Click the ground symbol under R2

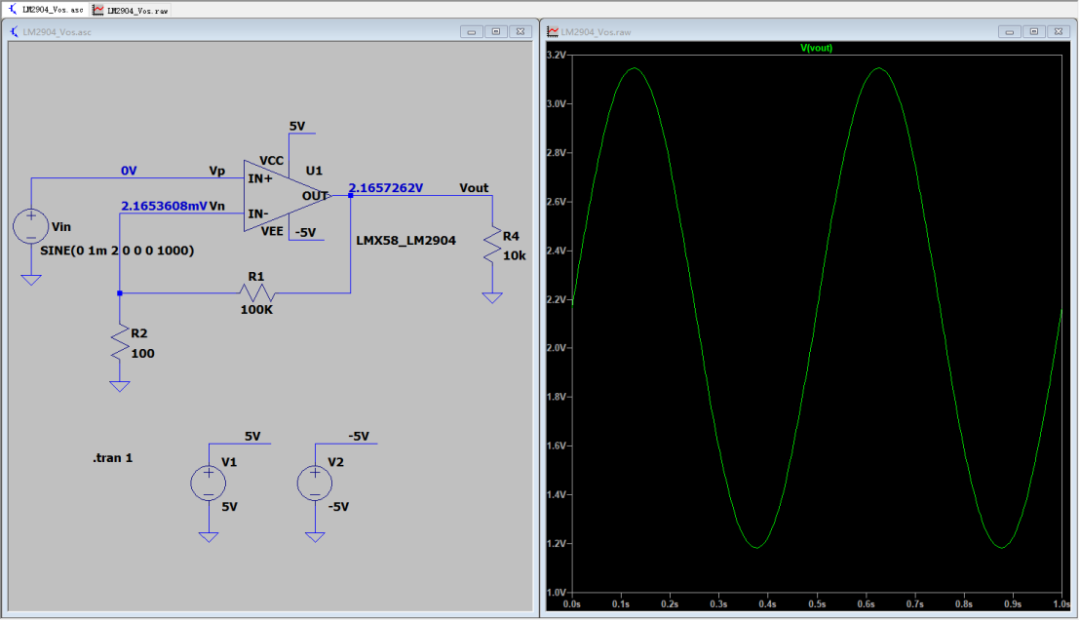(120, 386)
